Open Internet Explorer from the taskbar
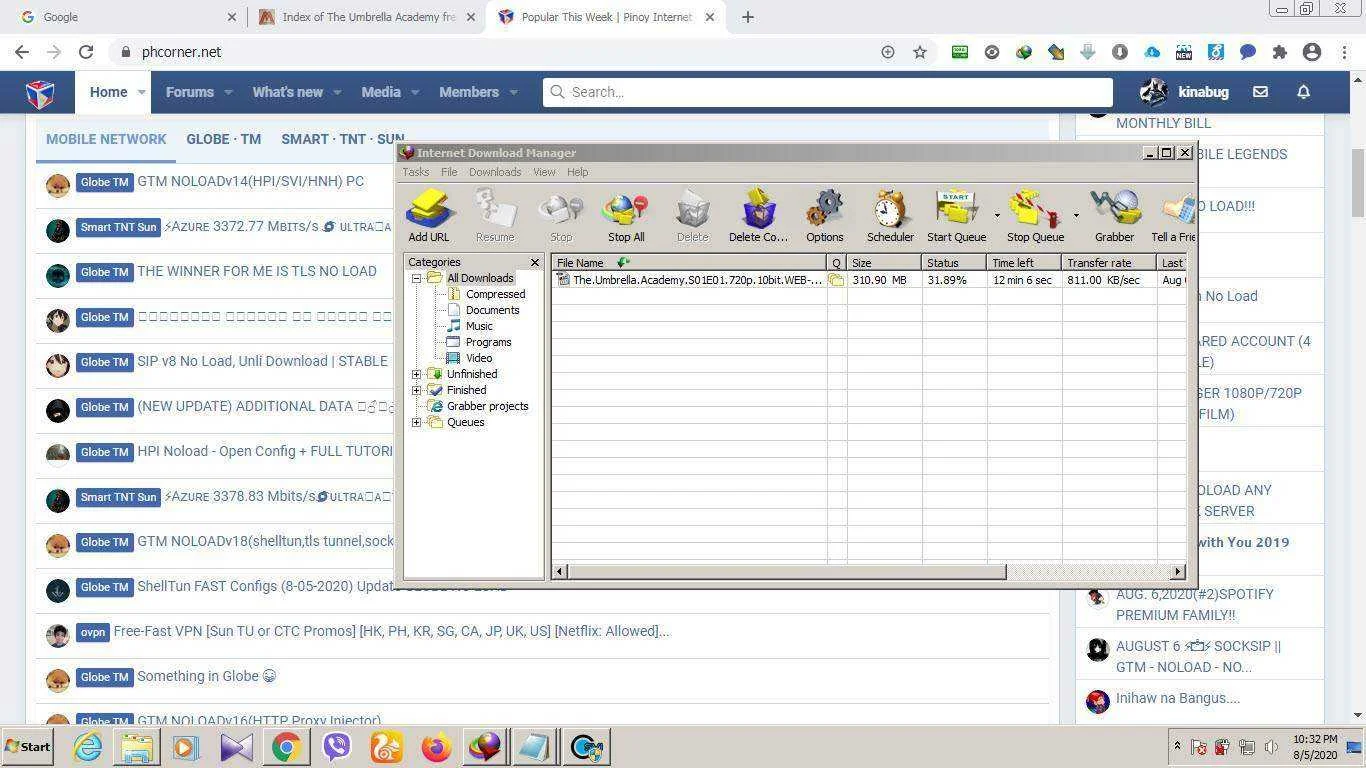The width and height of the screenshot is (1366, 768). [x=88, y=747]
